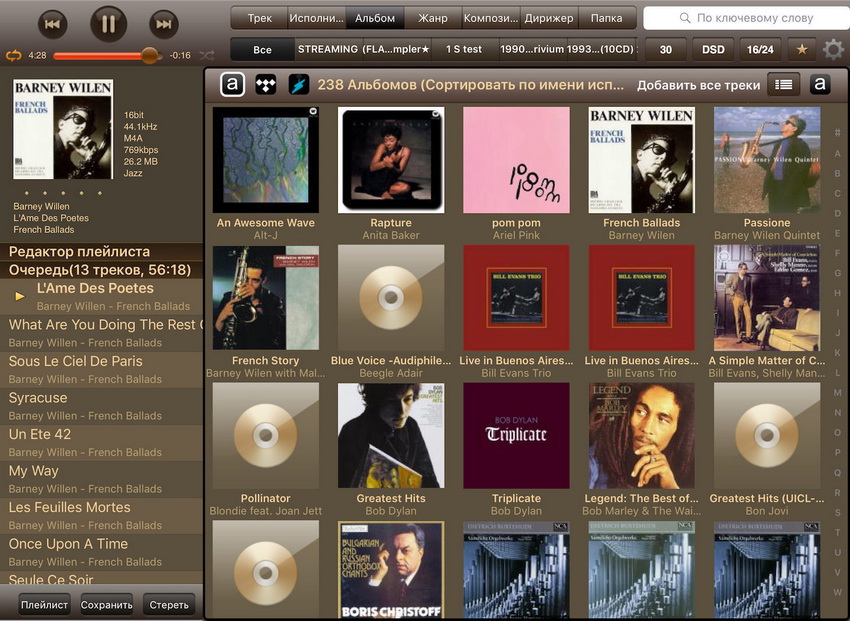
Task: Open the Passione album cover
Action: (767, 160)
